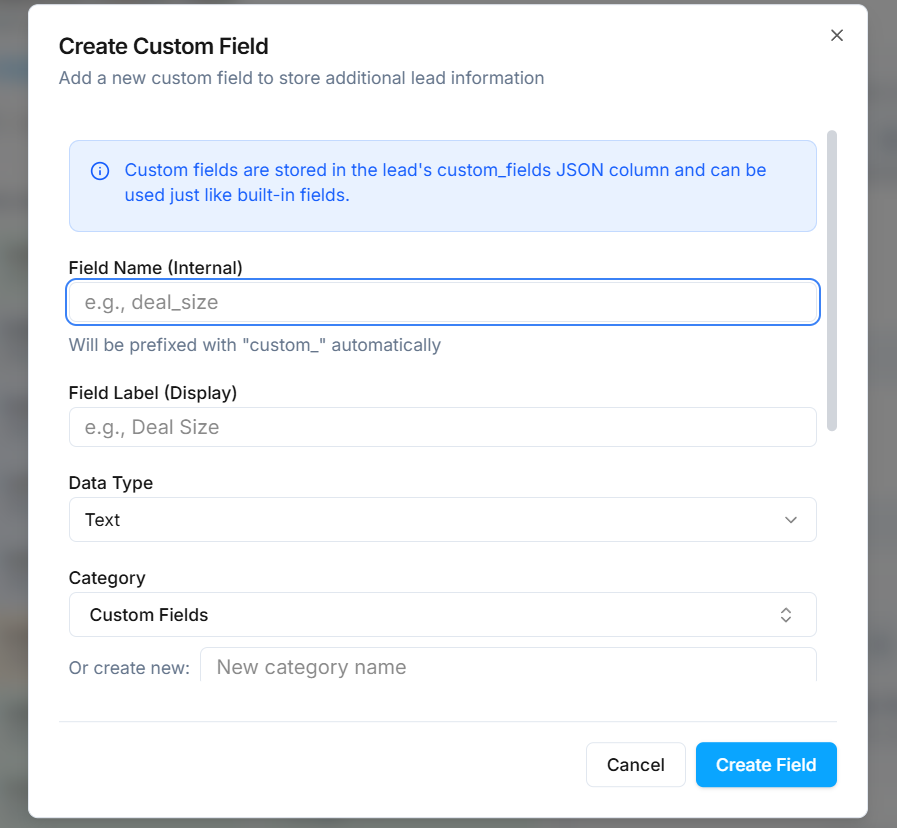Viewport: 897px width, 828px height.
Task: Click the Data Type chevron arrow
Action: (790, 520)
